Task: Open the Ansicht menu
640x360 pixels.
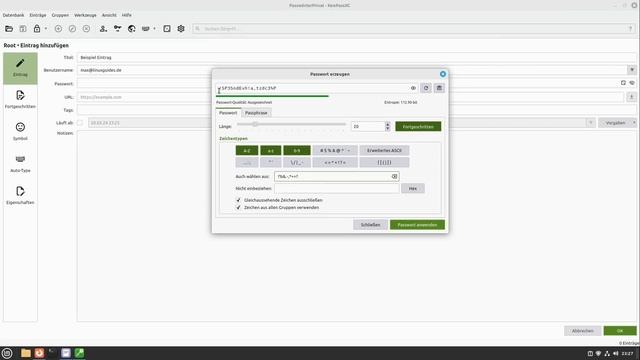Action: (109, 15)
